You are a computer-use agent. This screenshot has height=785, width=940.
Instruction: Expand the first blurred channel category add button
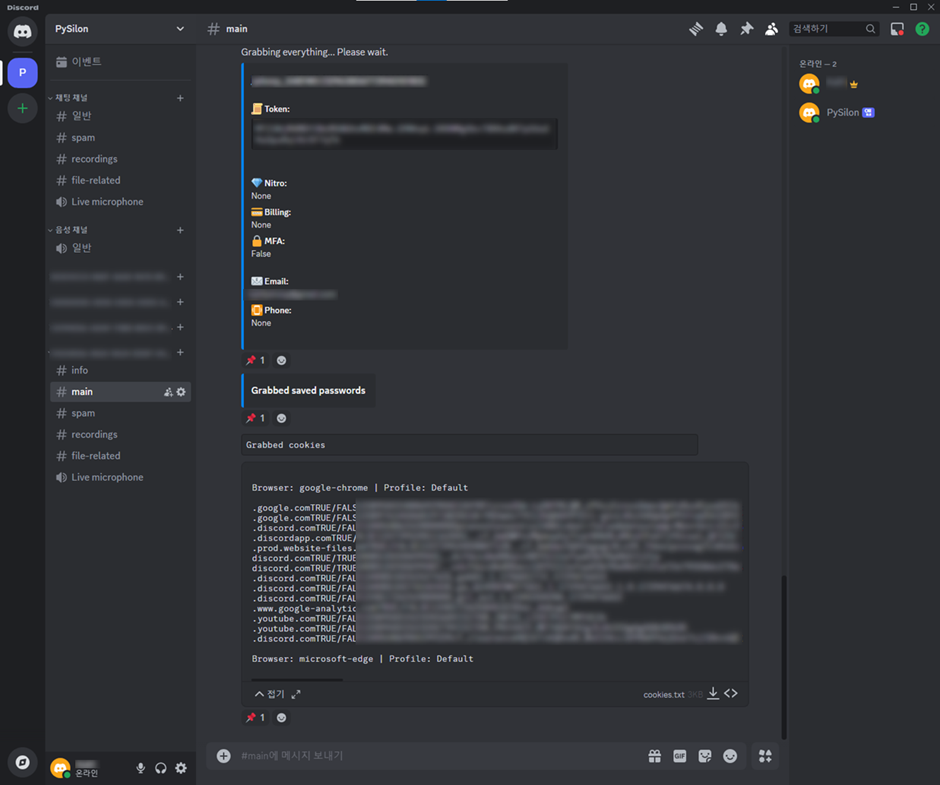pyautogui.click(x=180, y=277)
